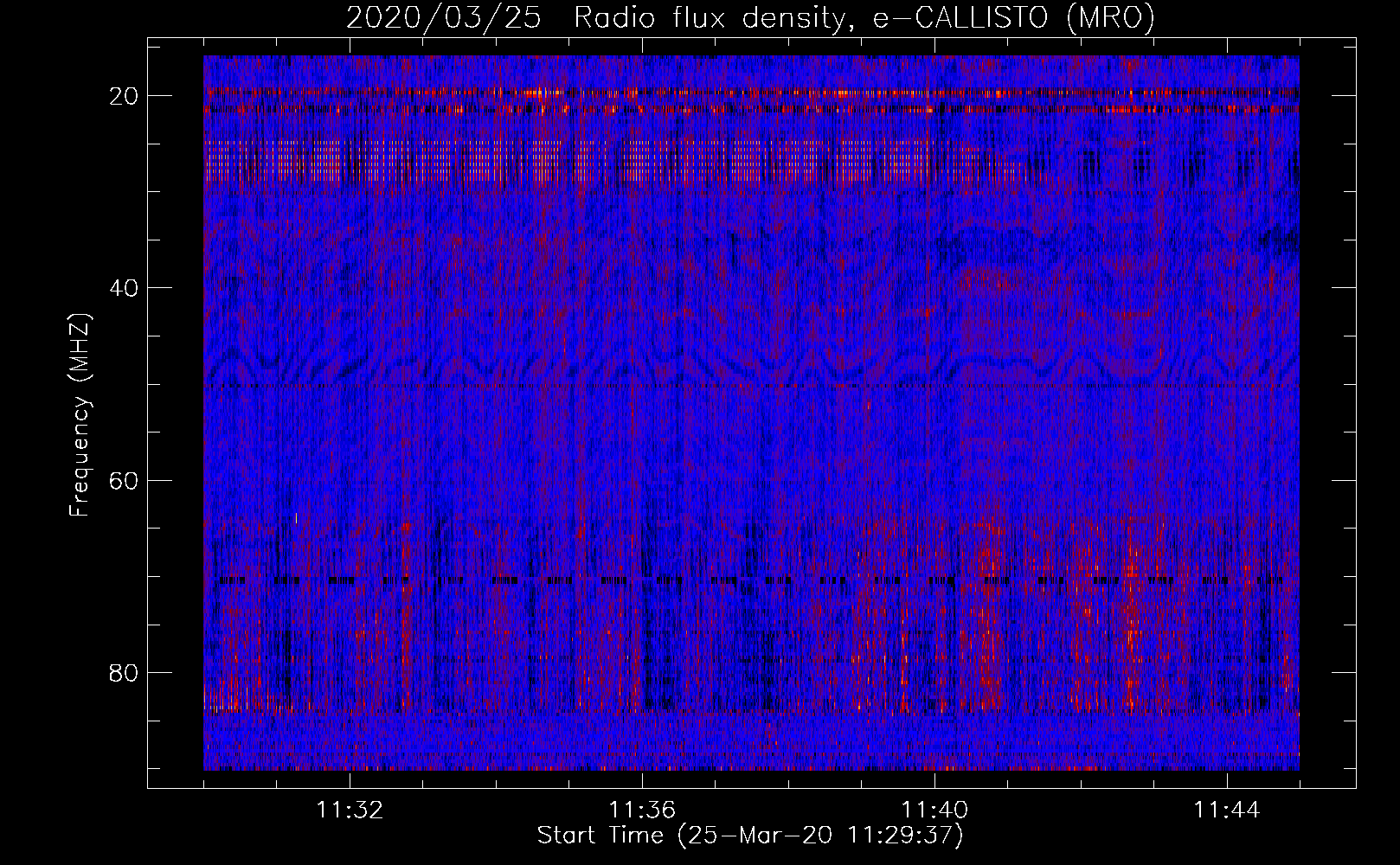Click the time tick label 11:32
The width and height of the screenshot is (1400, 865).
pos(350,811)
